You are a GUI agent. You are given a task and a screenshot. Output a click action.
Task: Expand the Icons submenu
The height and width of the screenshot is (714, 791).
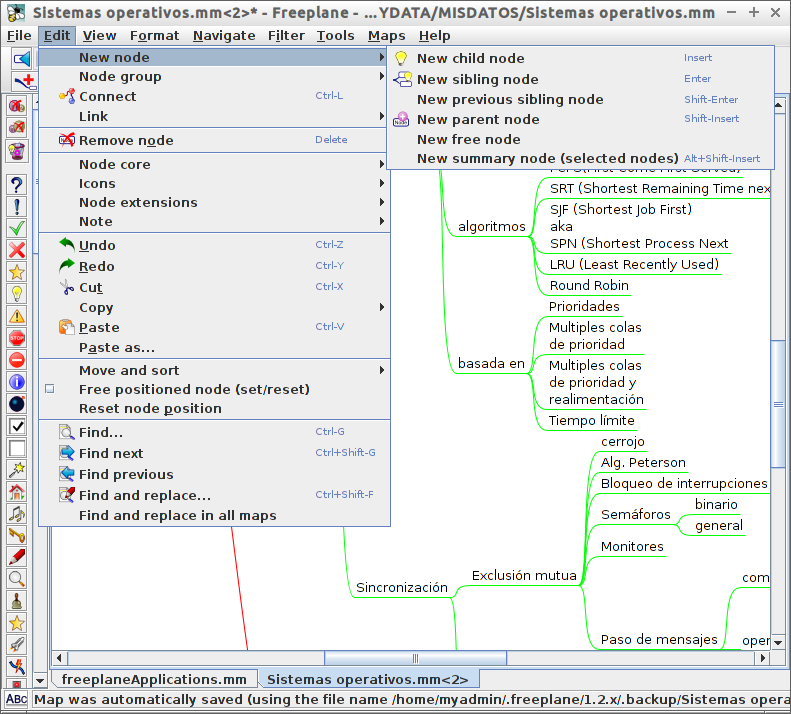pyautogui.click(x=214, y=184)
